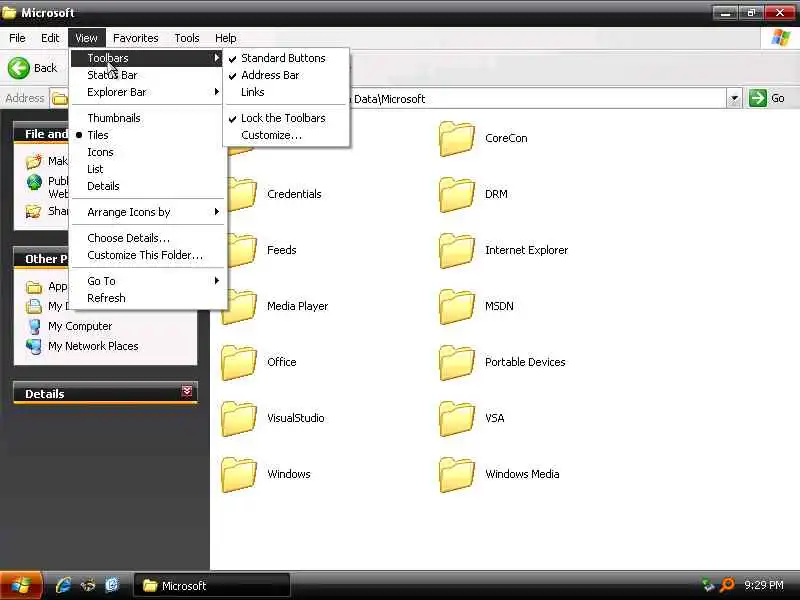800x600 pixels.
Task: Open the Windows Media folder icon
Action: (x=457, y=475)
